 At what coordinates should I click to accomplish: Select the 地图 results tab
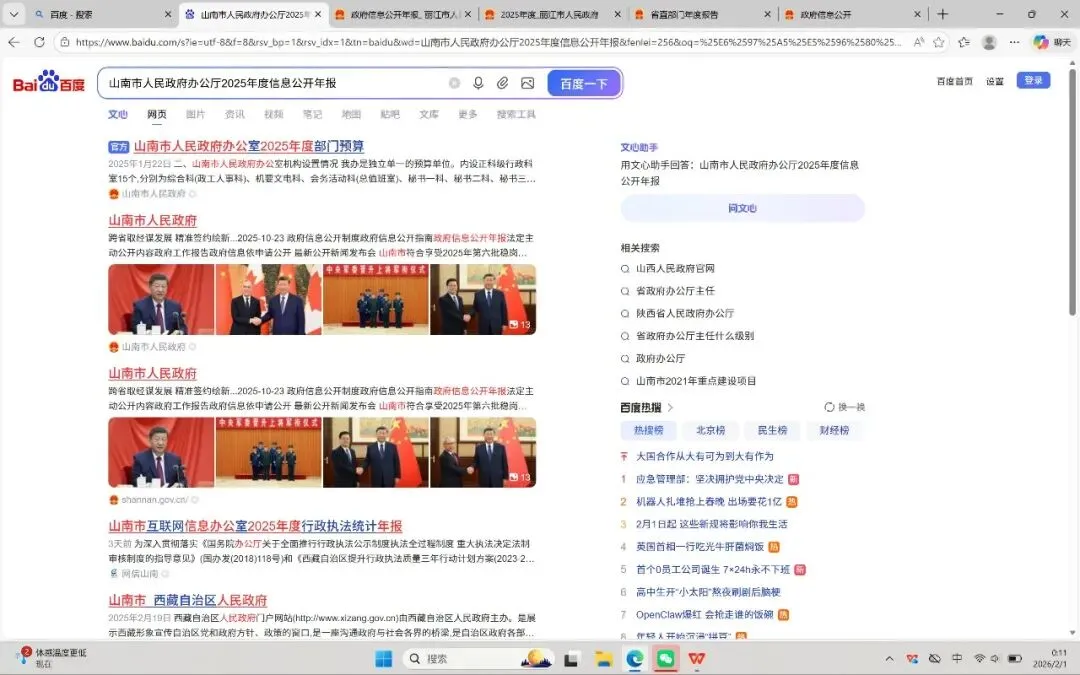point(351,114)
